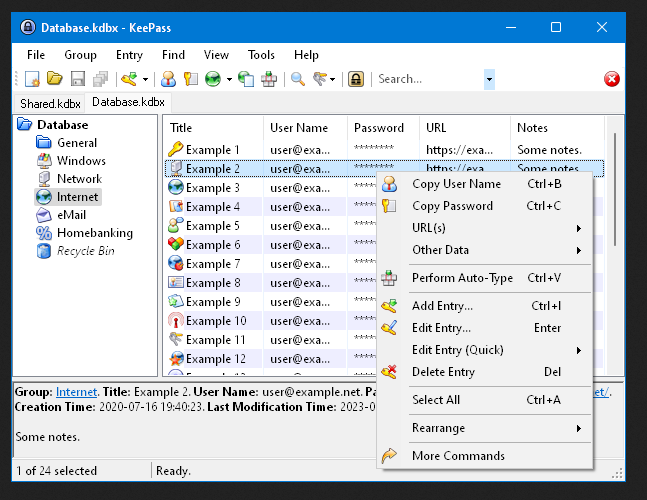Click into the Search field
The height and width of the screenshot is (500, 647).
(429, 79)
